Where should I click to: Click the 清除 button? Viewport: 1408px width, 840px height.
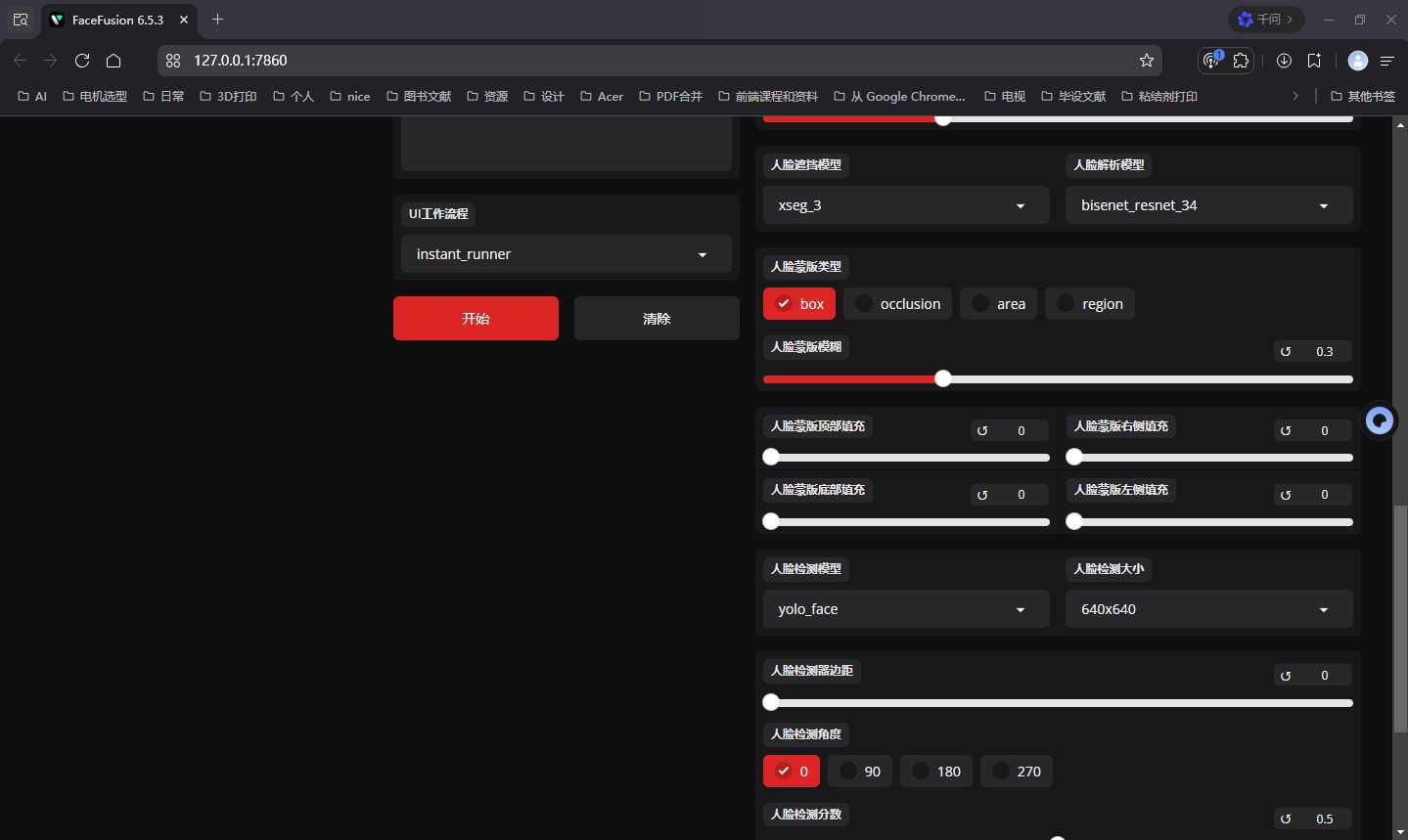(657, 319)
